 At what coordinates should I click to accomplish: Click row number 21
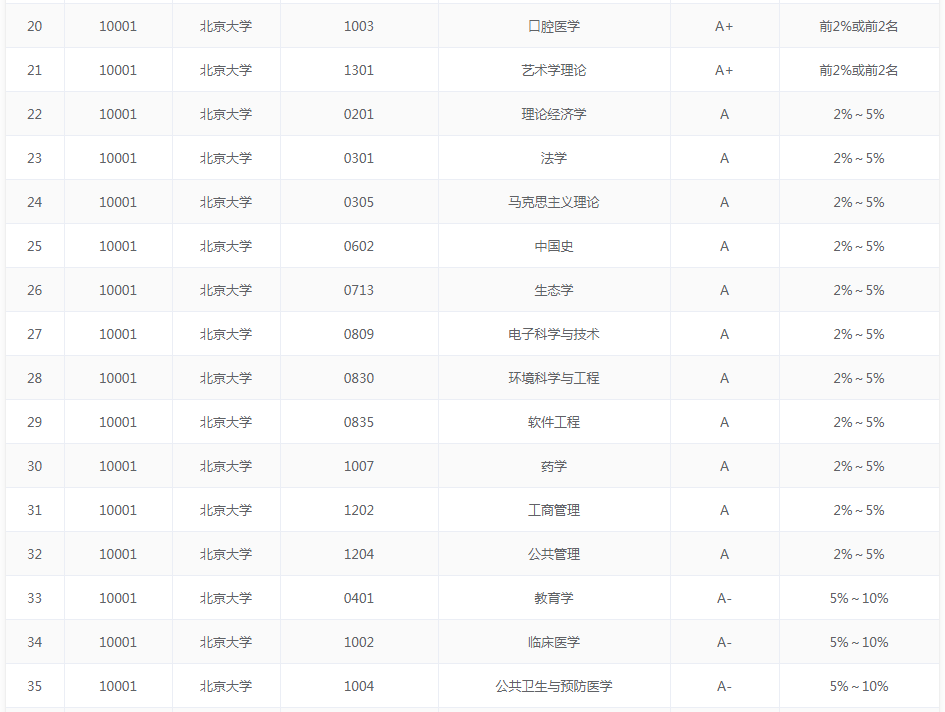[34, 71]
